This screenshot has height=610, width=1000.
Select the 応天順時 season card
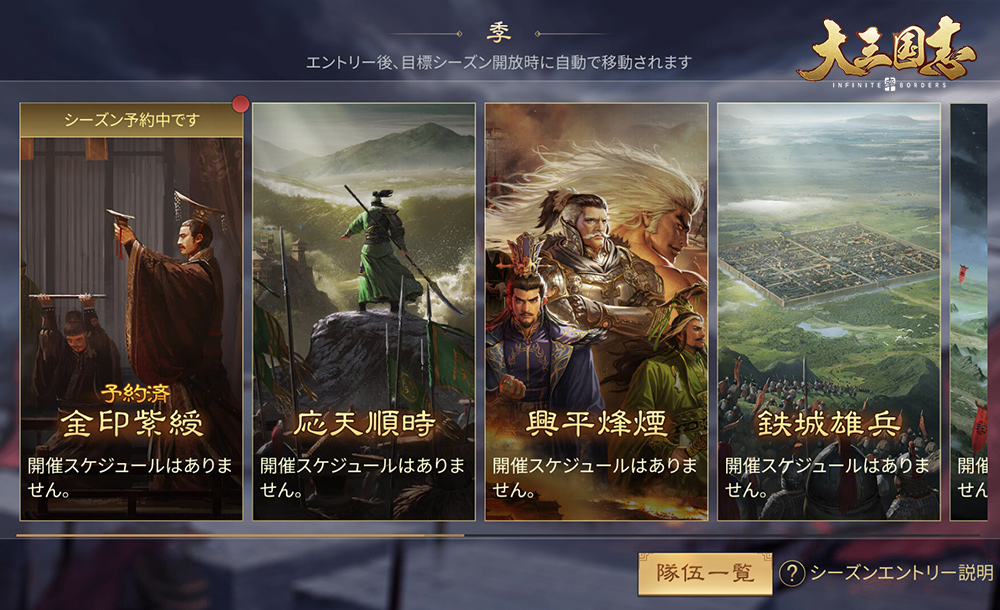click(364, 311)
